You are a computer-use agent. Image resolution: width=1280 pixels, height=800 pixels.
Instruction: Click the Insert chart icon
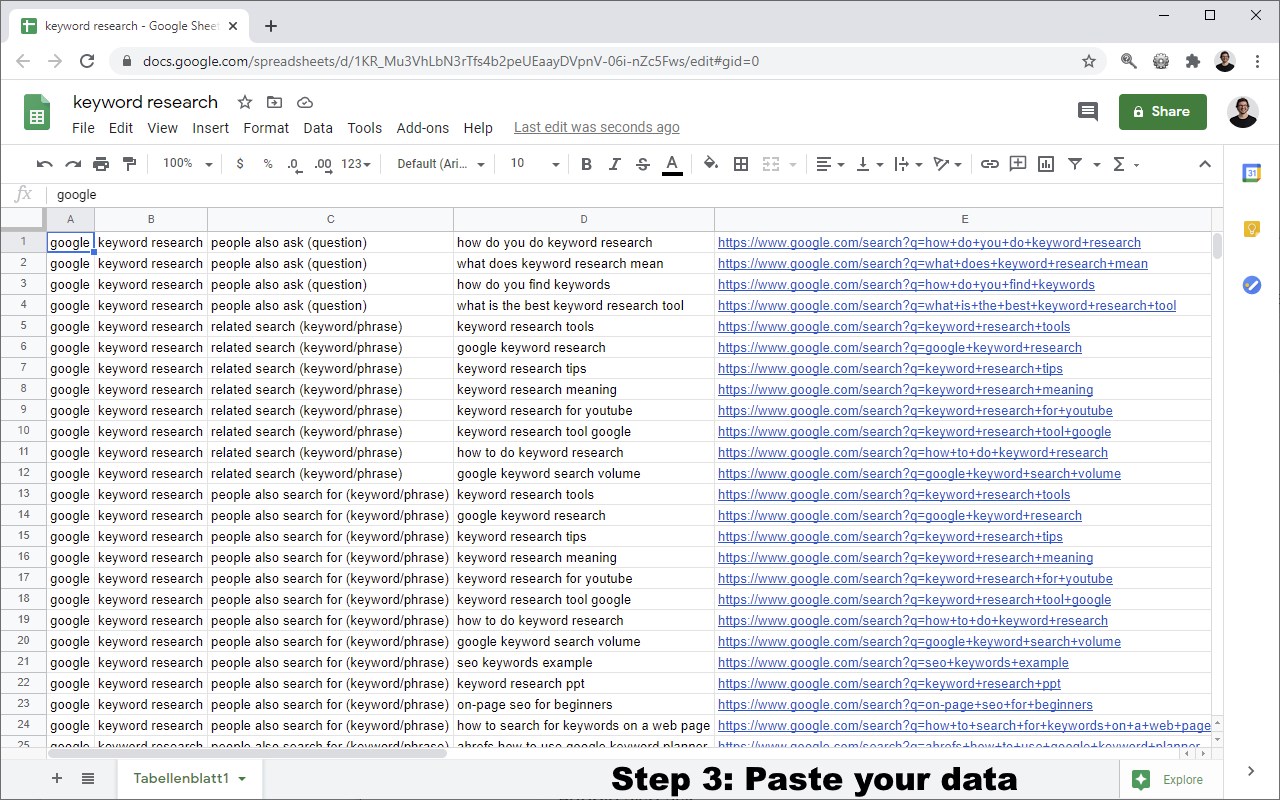coord(1046,164)
